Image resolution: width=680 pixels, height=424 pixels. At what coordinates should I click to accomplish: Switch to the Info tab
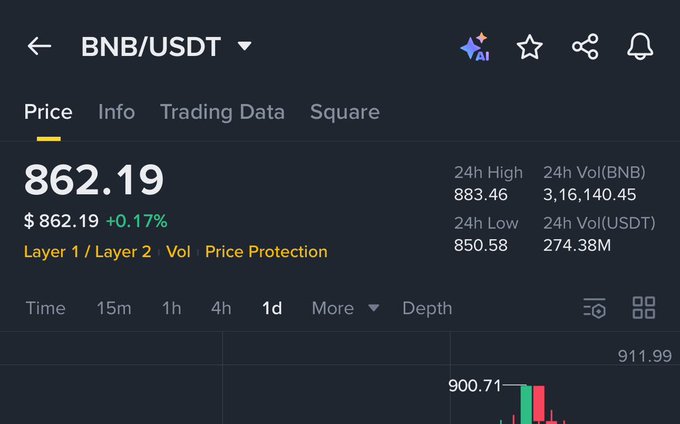tap(116, 112)
